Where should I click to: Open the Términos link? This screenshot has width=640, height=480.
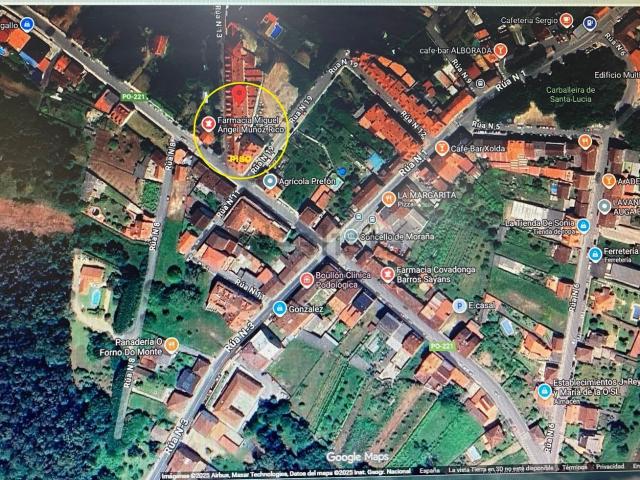click(x=576, y=467)
